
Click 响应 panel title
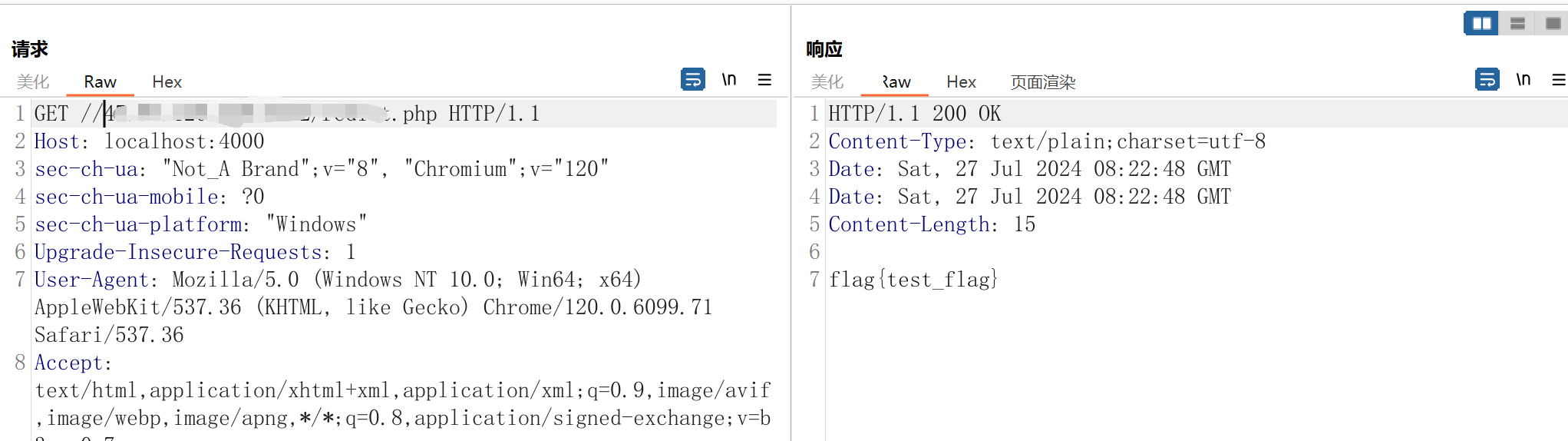click(x=824, y=49)
